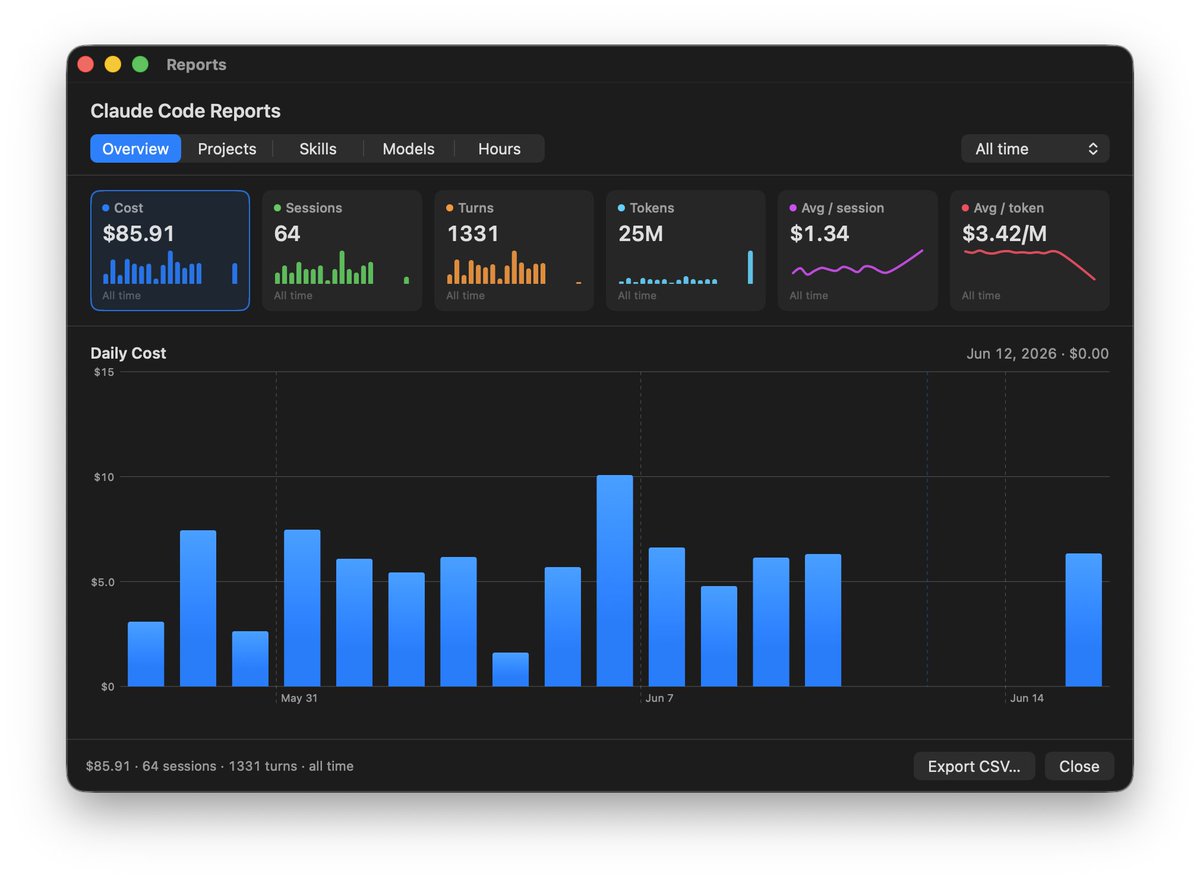
Task: Switch to the Models tab
Action: pos(408,149)
